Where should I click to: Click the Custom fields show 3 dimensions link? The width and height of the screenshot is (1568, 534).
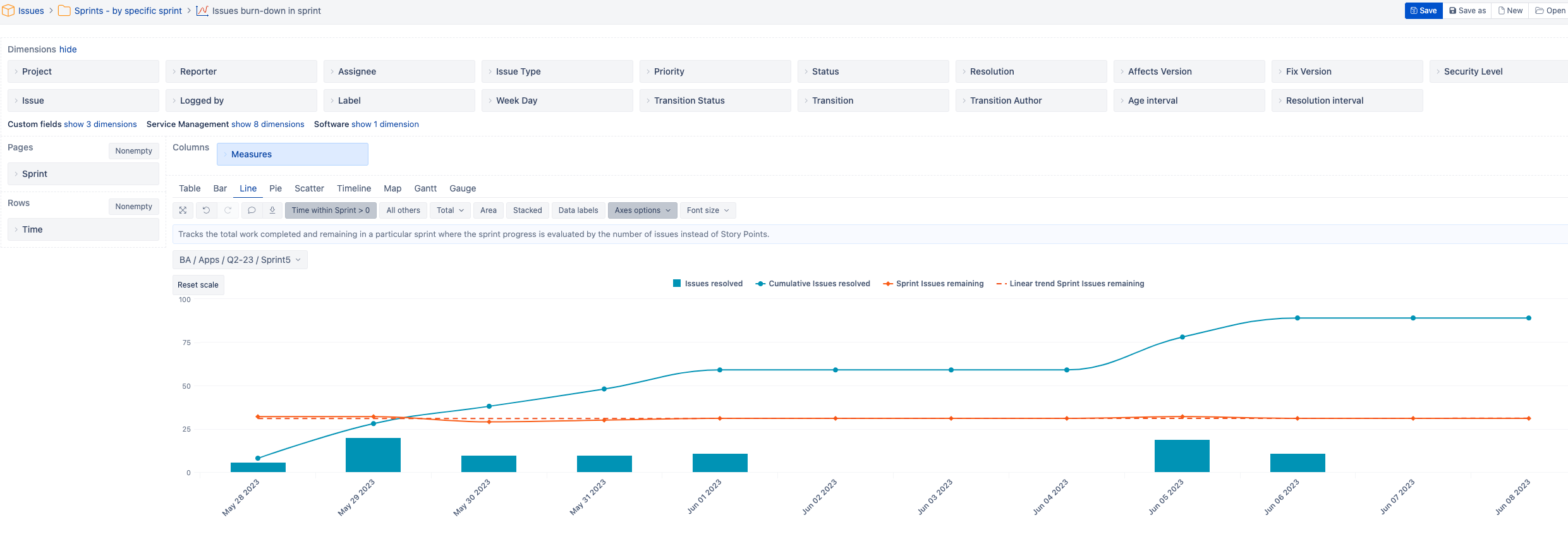[x=100, y=124]
